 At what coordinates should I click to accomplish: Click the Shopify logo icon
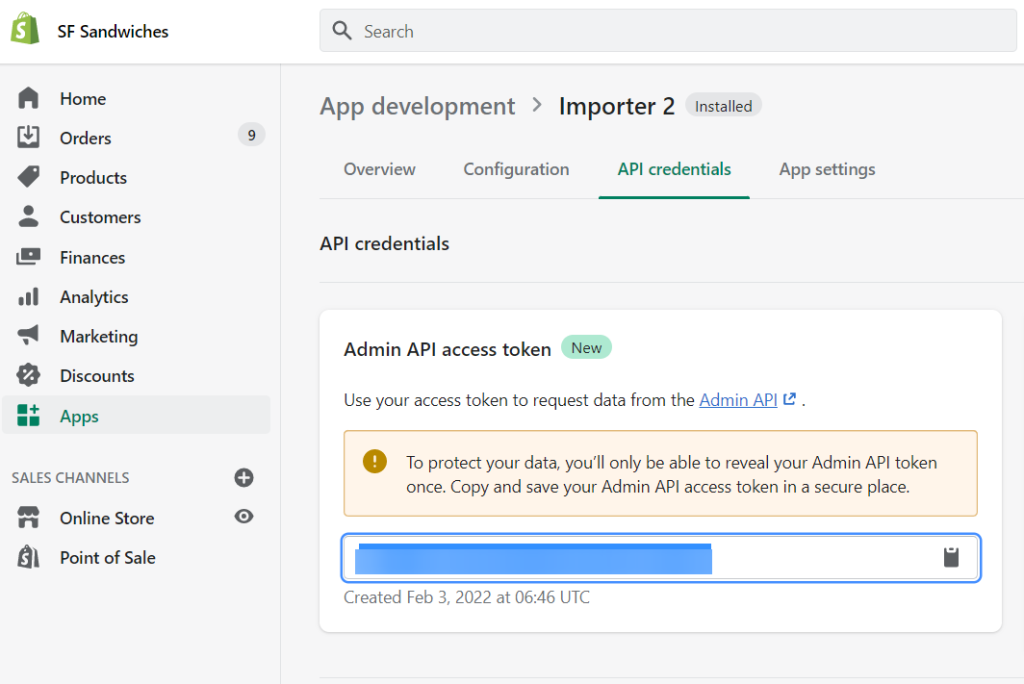pyautogui.click(x=24, y=27)
